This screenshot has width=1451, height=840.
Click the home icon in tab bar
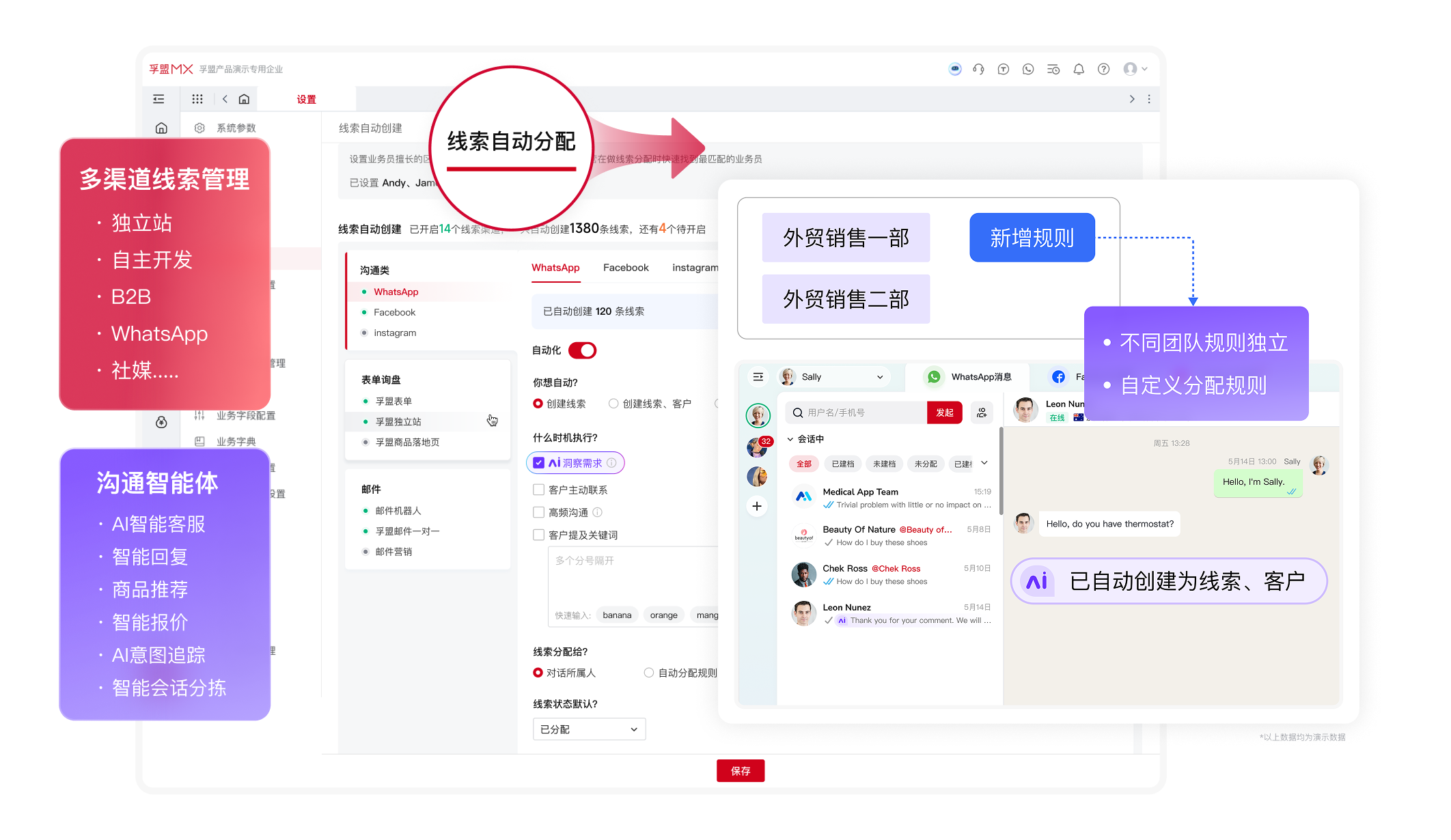pos(244,99)
